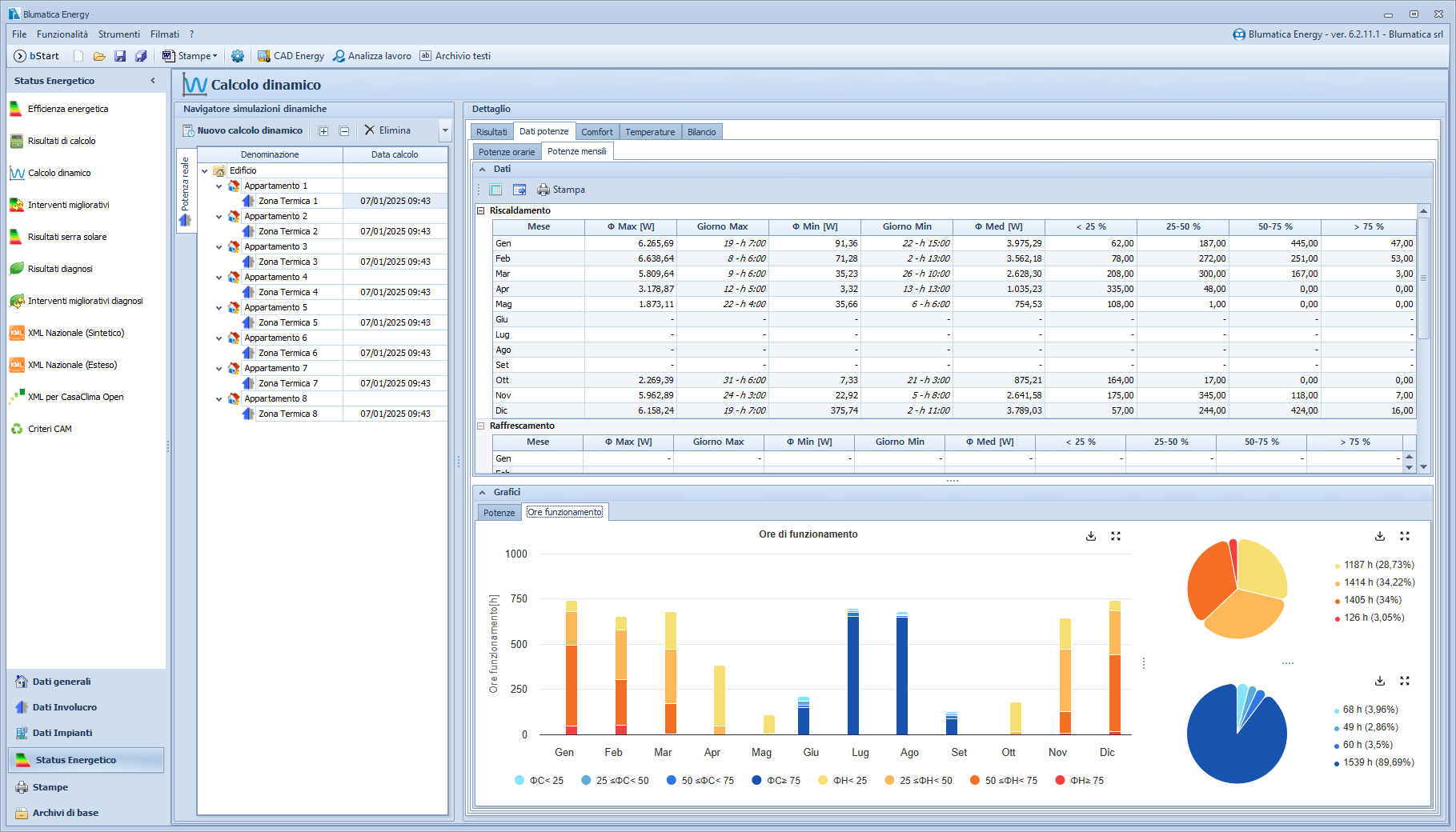
Task: Click the Elimina button
Action: pos(387,130)
